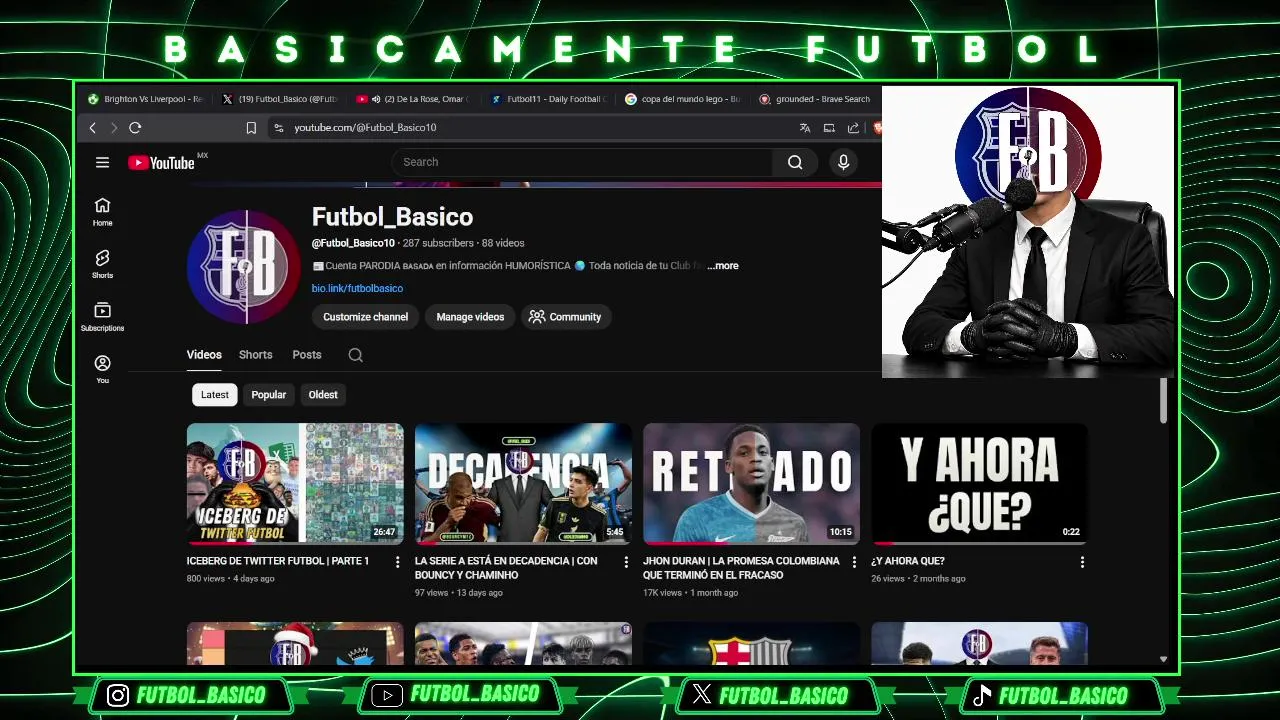1280x720 pixels.
Task: Click title ¿Y AHORA QUE?
Action: pos(908,561)
